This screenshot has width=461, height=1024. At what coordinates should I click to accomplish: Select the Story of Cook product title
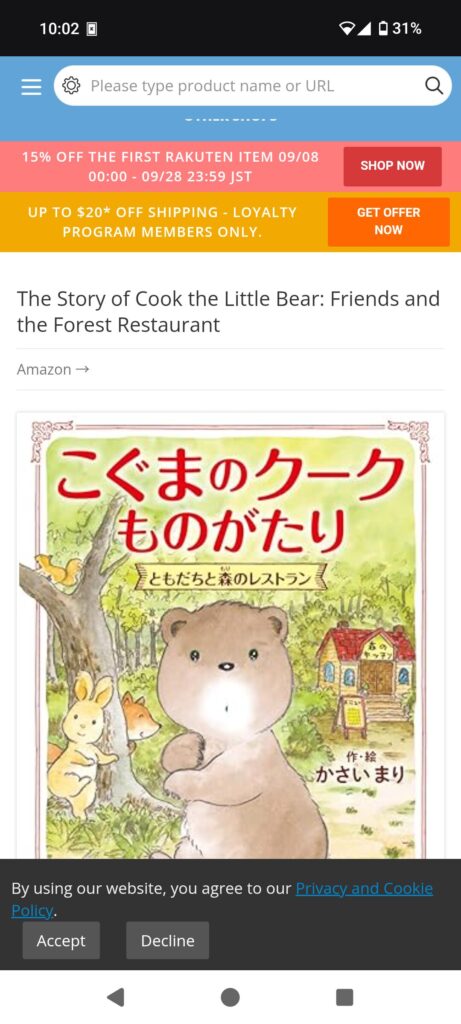pos(229,312)
